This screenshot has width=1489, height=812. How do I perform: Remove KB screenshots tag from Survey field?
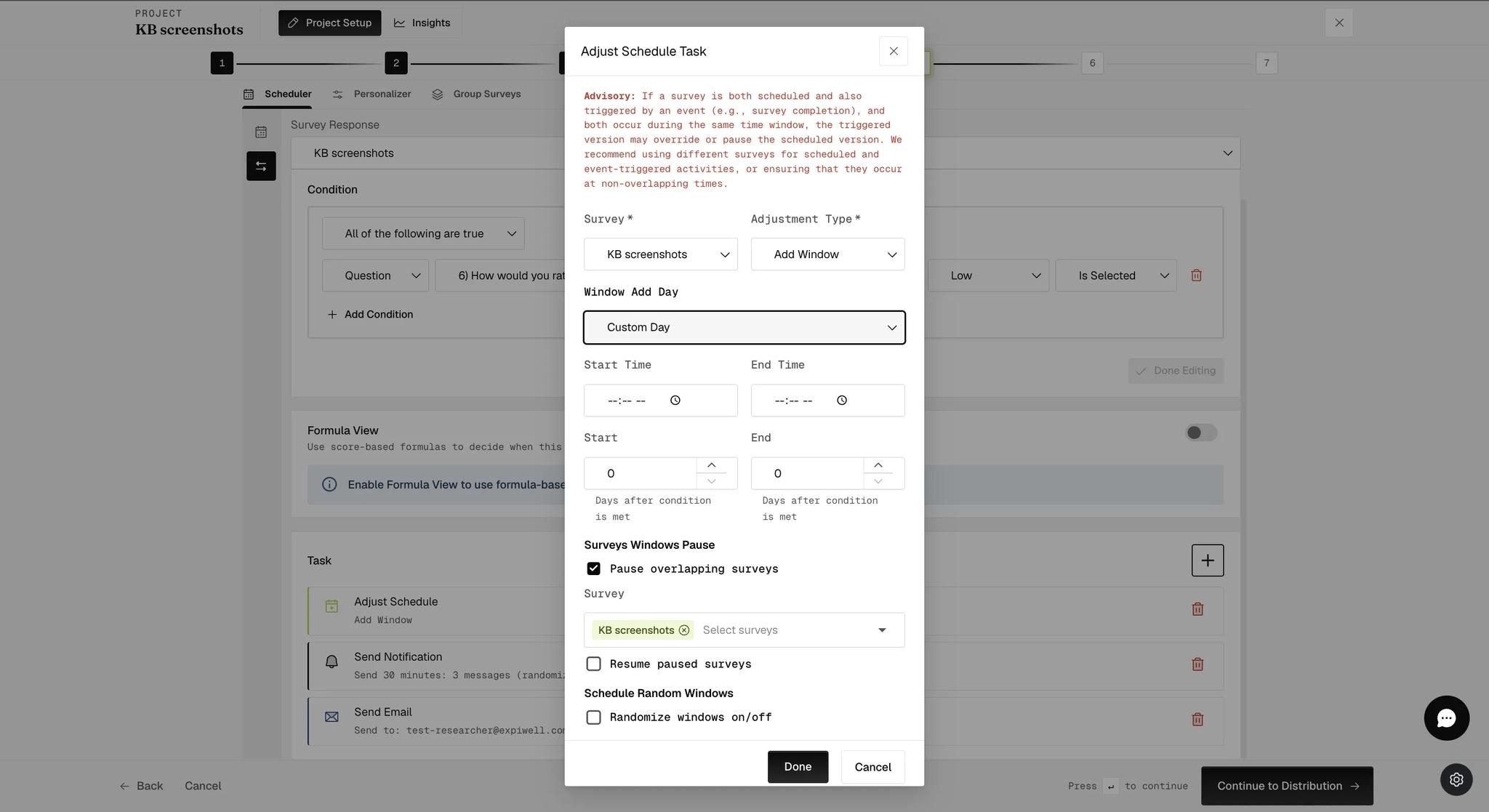tap(683, 630)
